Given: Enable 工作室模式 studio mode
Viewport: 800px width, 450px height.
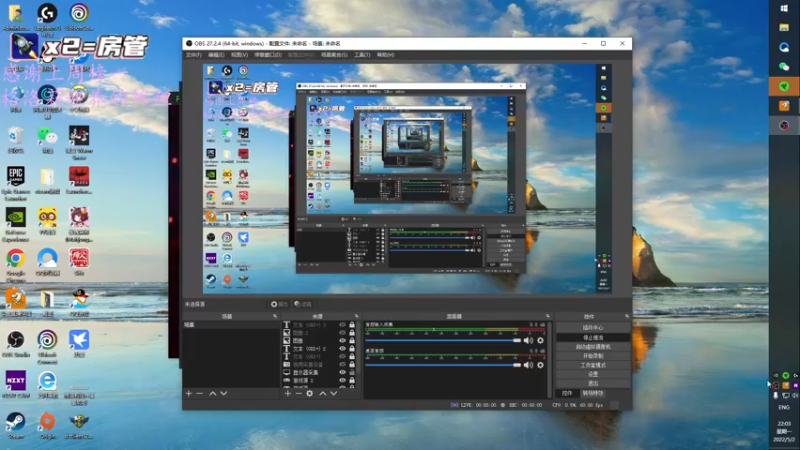Looking at the screenshot, I should point(593,365).
